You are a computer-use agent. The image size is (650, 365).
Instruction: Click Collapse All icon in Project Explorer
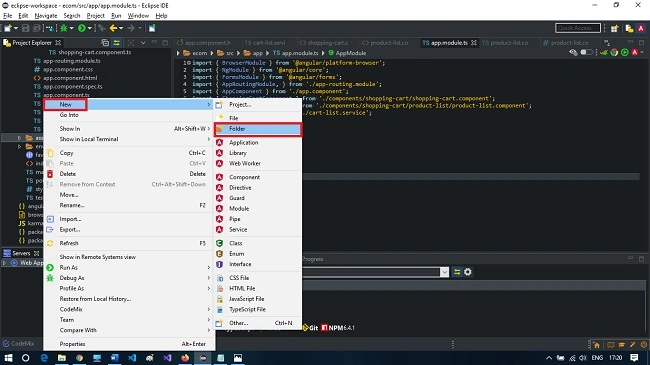coord(105,43)
